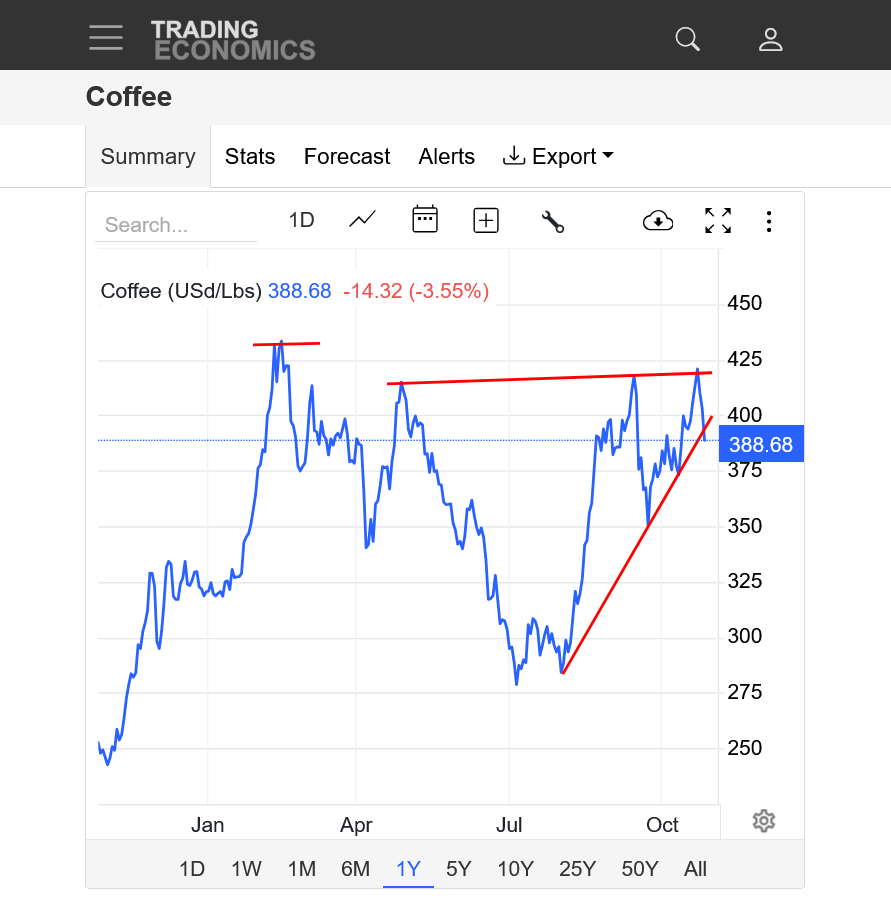891x901 pixels.
Task: Click the chart Search input field
Action: (x=175, y=225)
